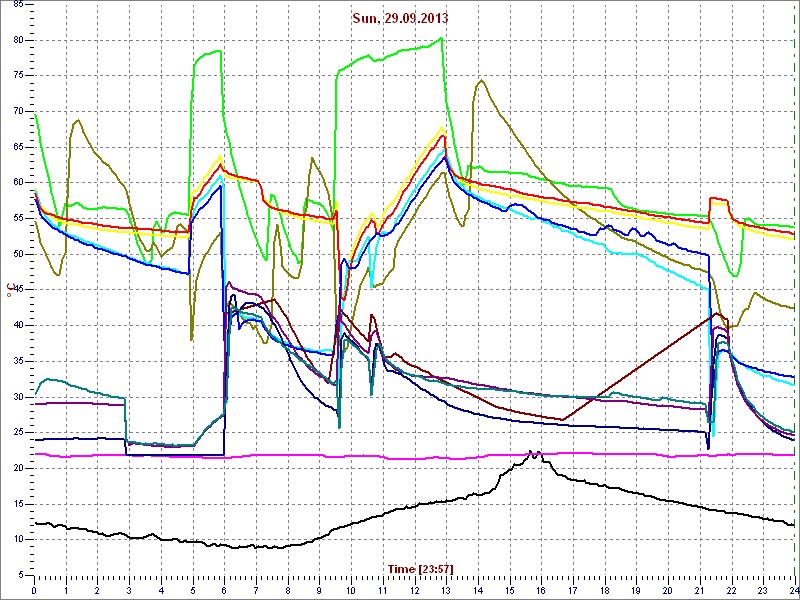Click hour 11 on the time axis

pyautogui.click(x=382, y=590)
